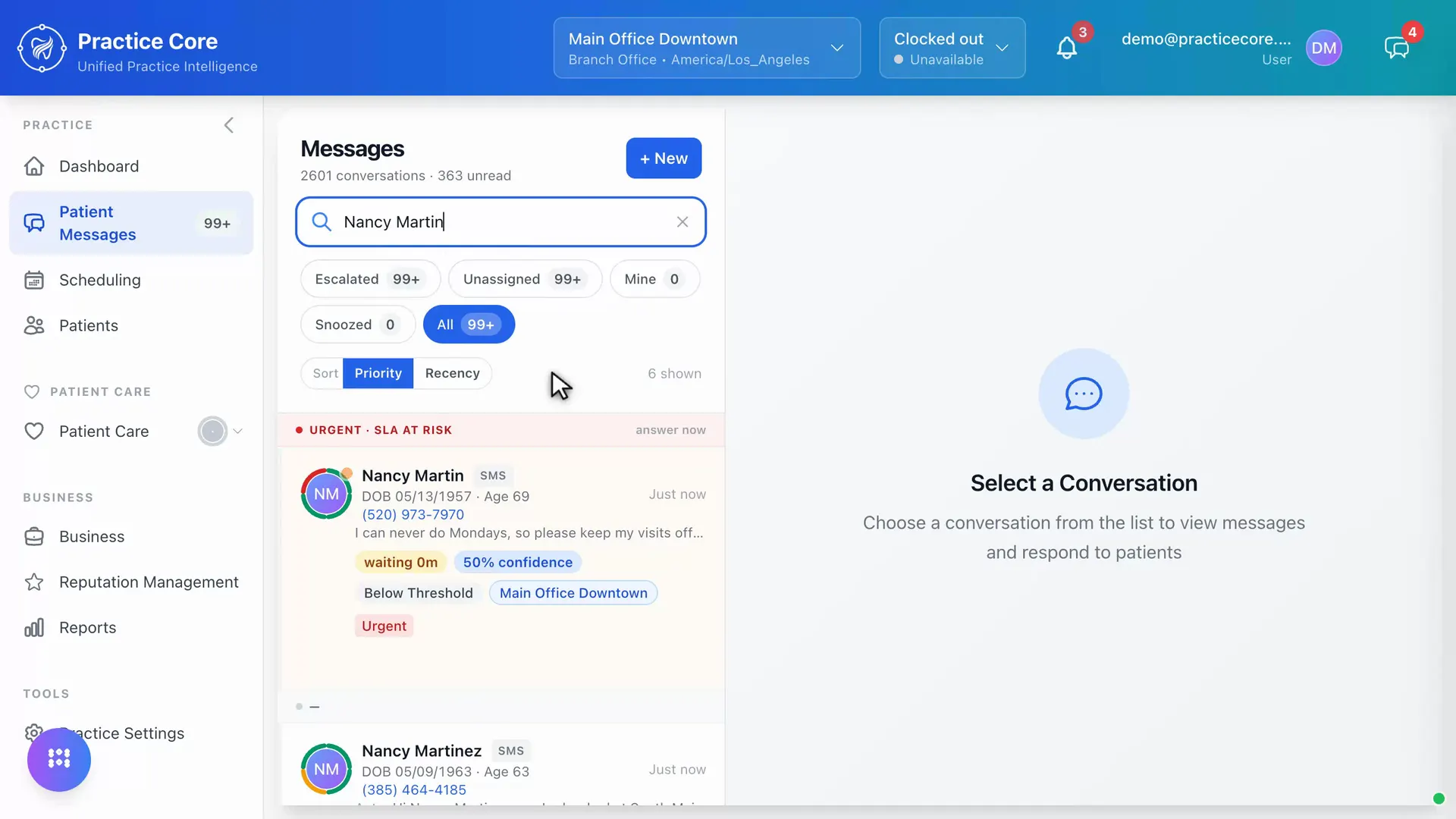1456x819 pixels.
Task: Open the notifications bell
Action: click(x=1067, y=48)
